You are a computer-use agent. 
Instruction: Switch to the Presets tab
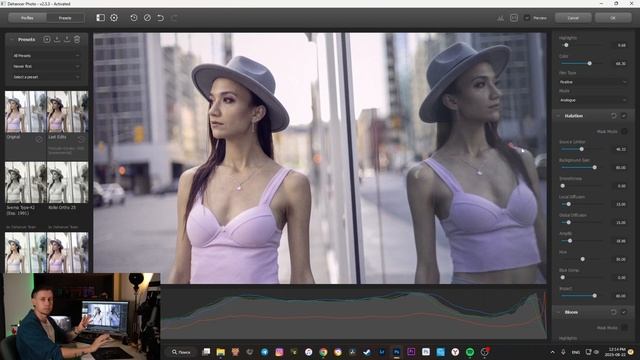point(65,18)
